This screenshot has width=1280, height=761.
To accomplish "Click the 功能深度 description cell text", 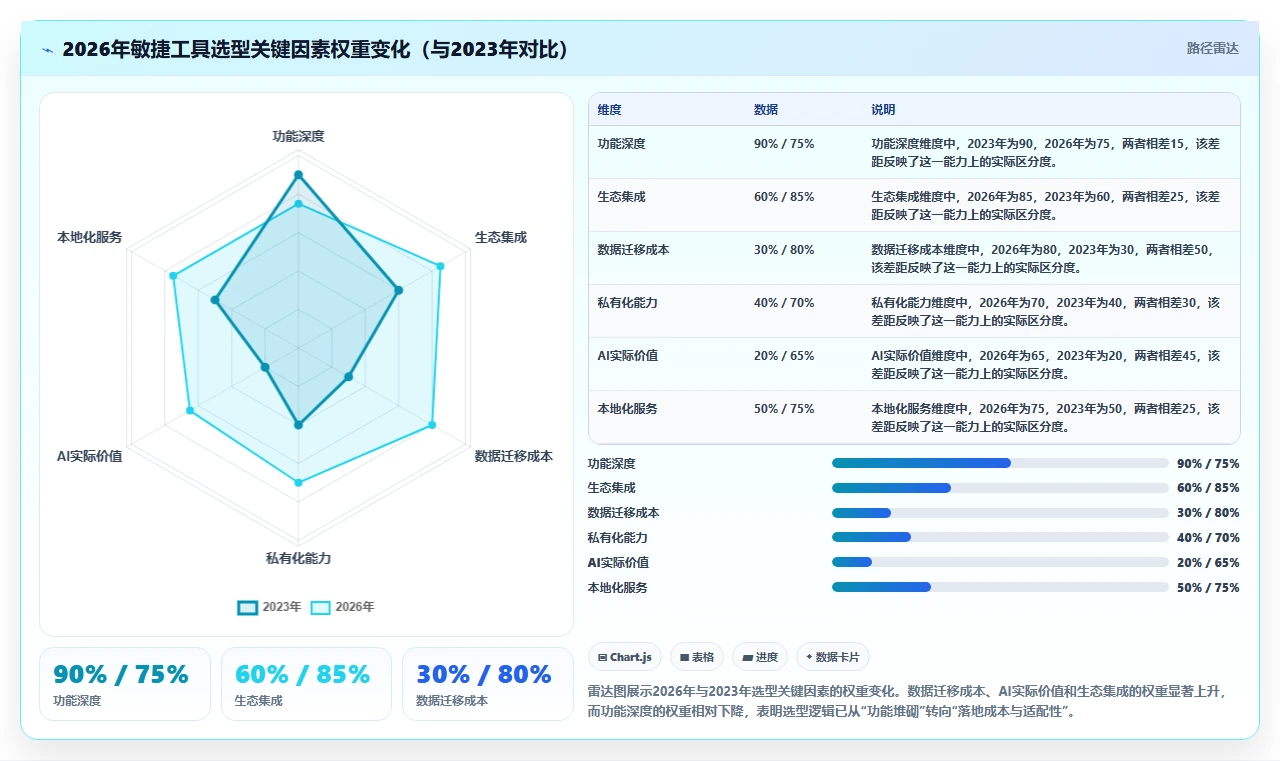I will click(1046, 152).
